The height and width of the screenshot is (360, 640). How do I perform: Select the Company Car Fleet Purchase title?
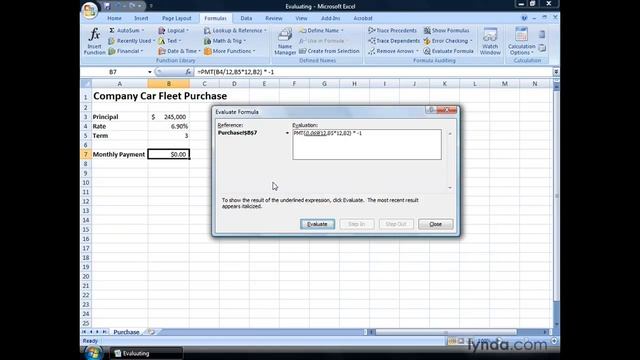[160, 96]
